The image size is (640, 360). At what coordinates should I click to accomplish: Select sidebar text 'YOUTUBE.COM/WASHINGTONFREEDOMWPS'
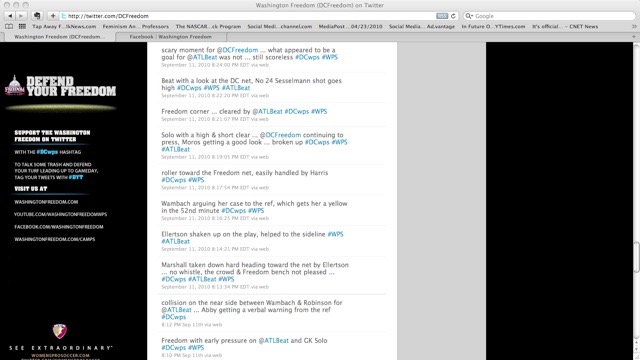coord(60,214)
